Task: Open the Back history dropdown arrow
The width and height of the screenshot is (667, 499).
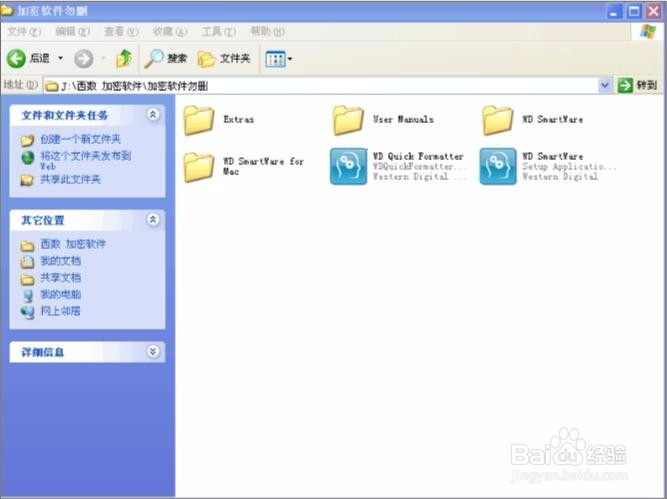Action: click(x=61, y=58)
